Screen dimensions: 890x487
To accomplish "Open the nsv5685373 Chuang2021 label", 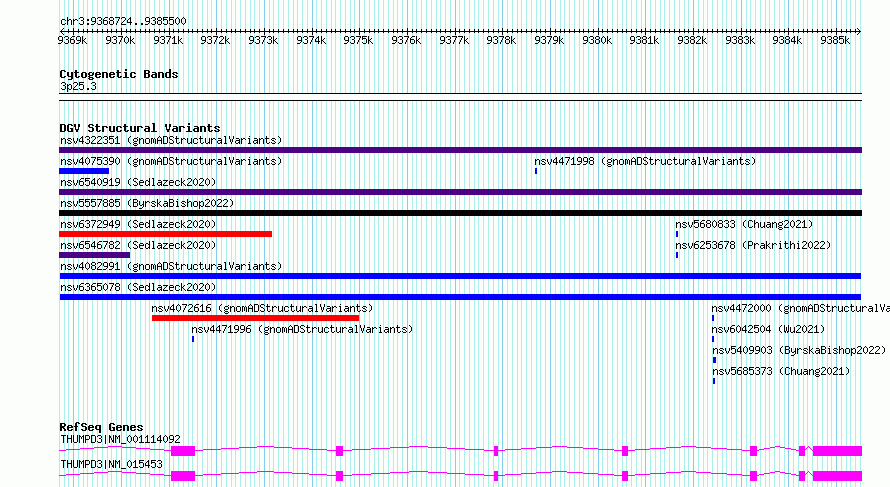I will coord(781,371).
